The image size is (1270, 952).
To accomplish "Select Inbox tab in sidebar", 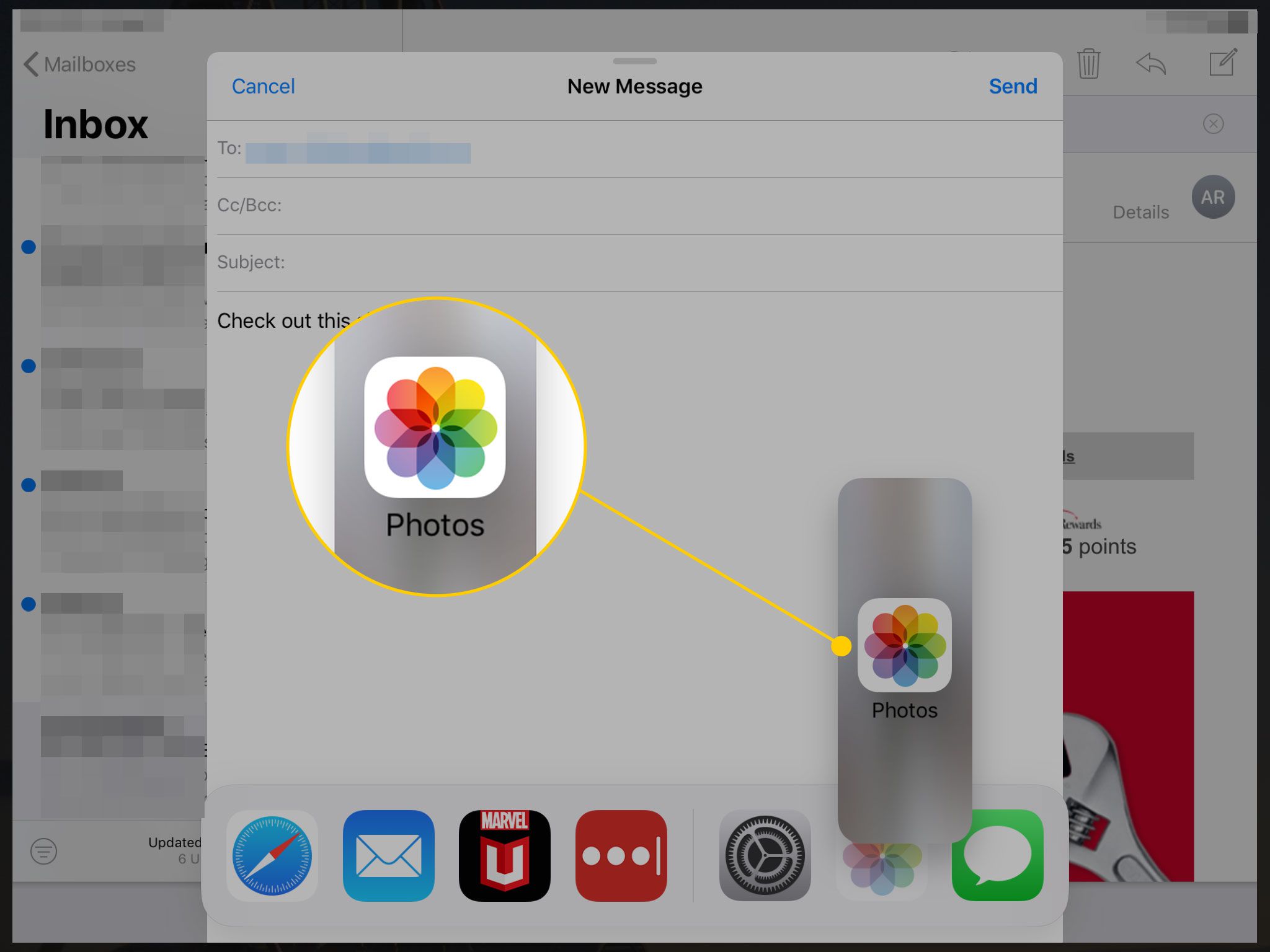I will (x=95, y=124).
